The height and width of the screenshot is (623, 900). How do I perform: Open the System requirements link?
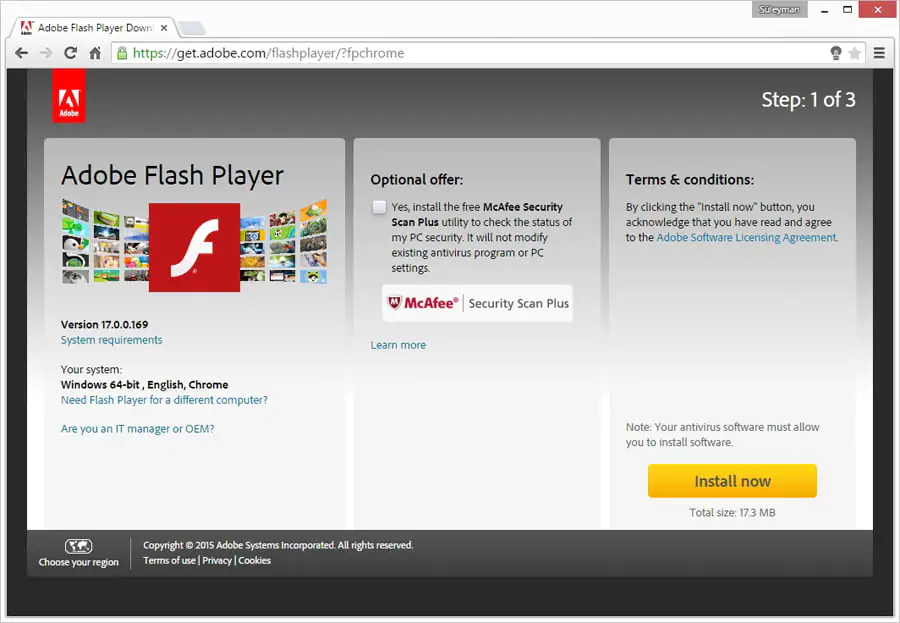tap(111, 340)
